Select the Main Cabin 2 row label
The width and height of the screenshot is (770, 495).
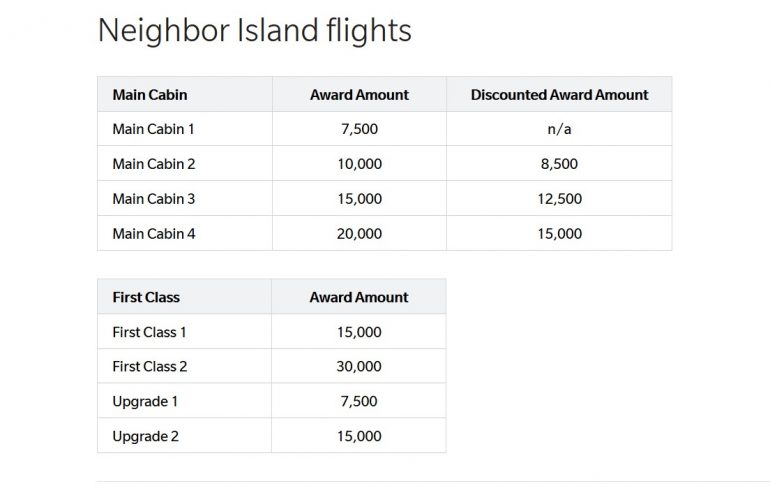(154, 164)
